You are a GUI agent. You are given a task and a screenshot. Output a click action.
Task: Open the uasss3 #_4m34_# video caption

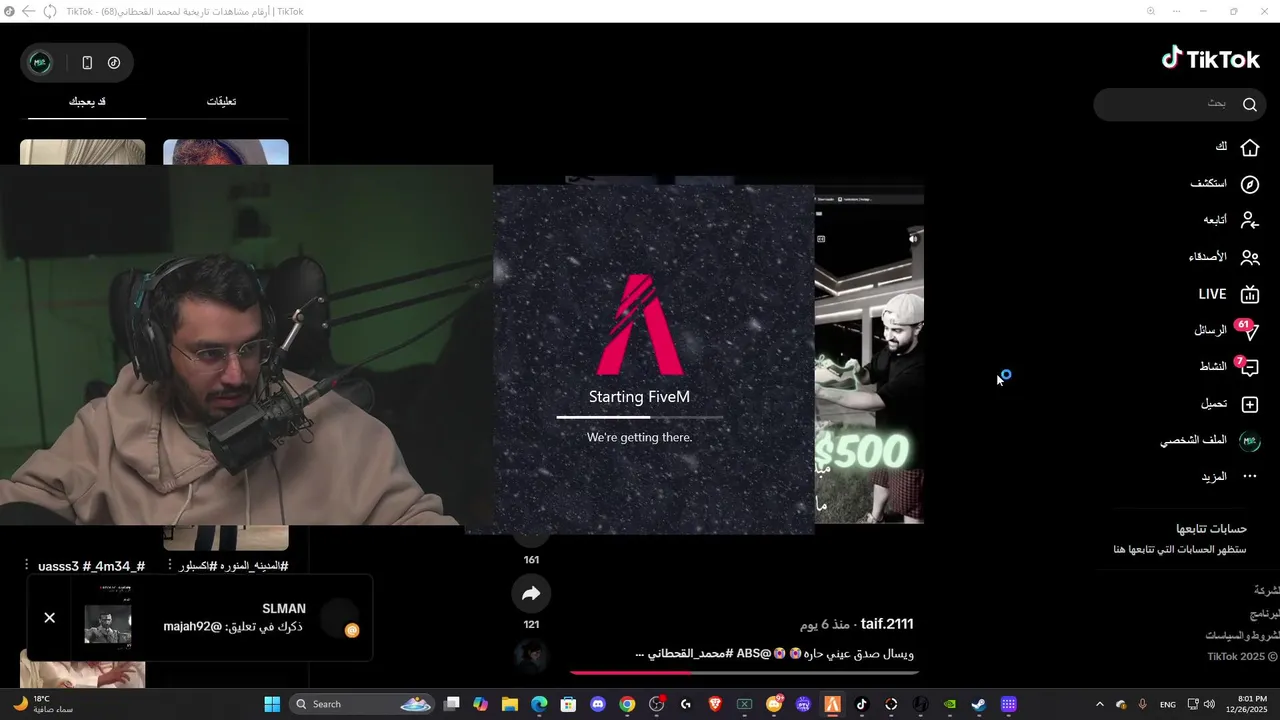coord(91,566)
